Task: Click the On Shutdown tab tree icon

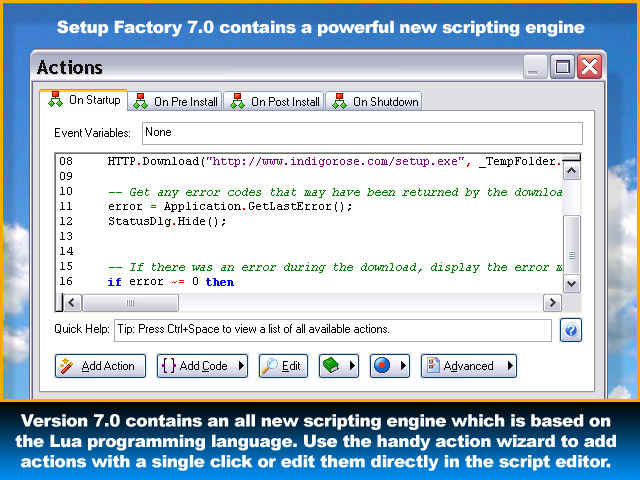Action: point(339,101)
